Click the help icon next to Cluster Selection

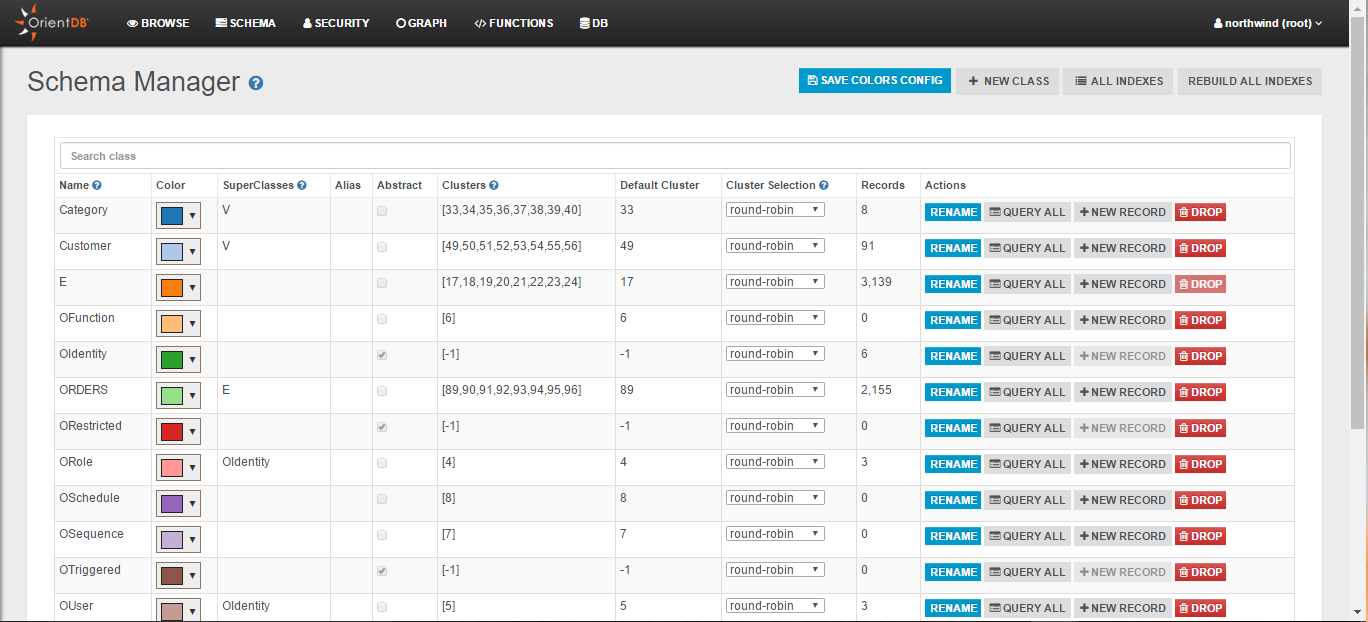(x=824, y=185)
